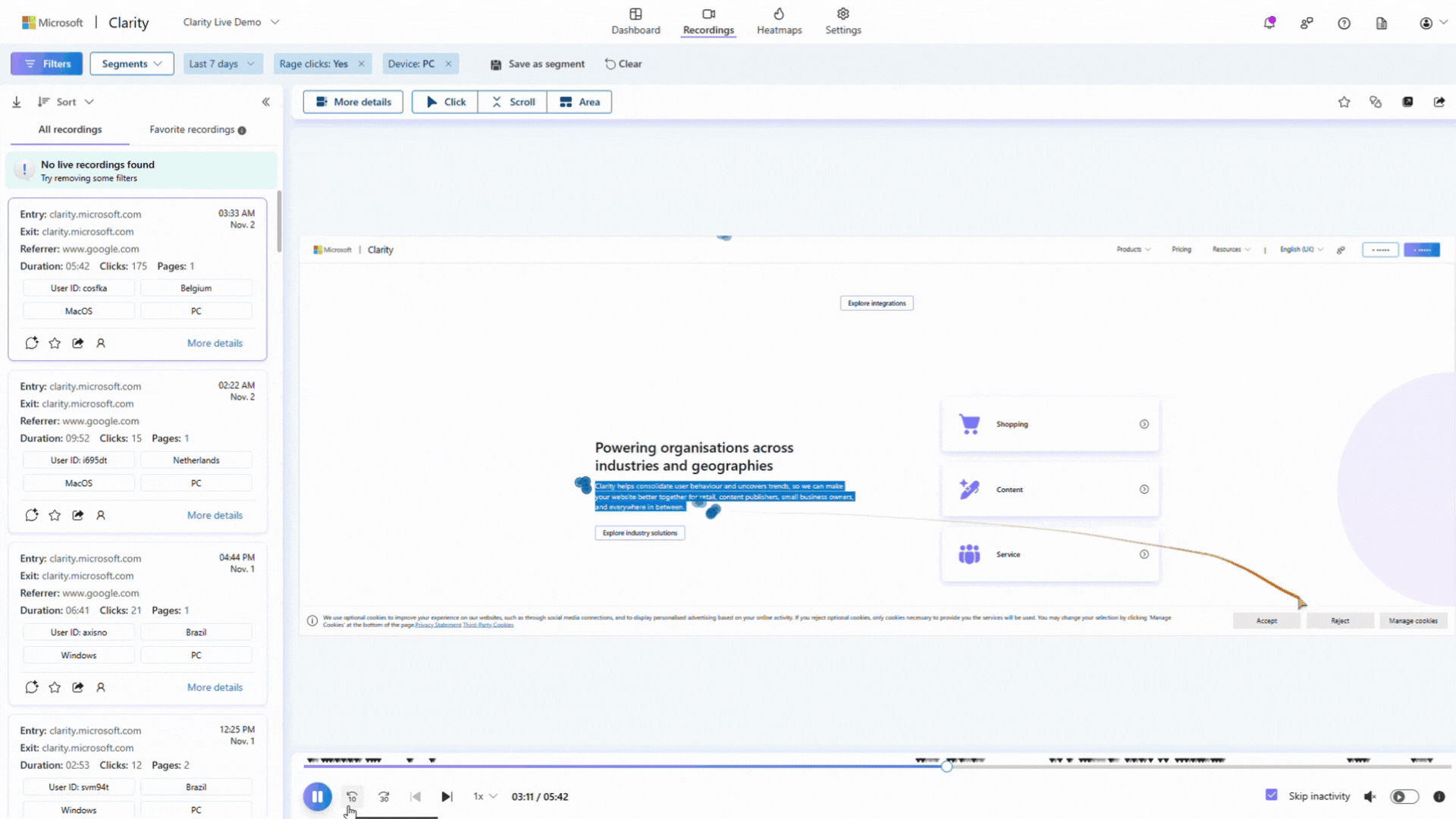Viewport: 1456px width, 819px height.
Task: Click the replay icon on i695dt recording
Action: click(32, 515)
